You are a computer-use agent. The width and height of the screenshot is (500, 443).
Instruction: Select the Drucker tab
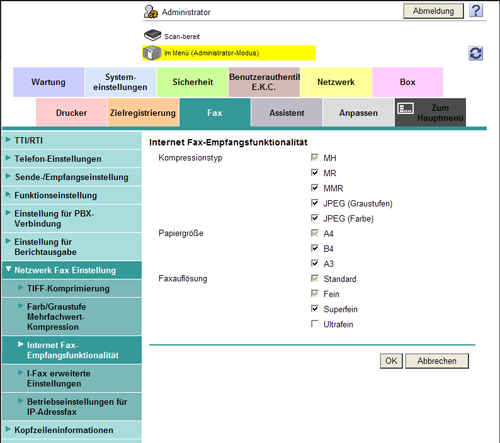click(x=71, y=113)
